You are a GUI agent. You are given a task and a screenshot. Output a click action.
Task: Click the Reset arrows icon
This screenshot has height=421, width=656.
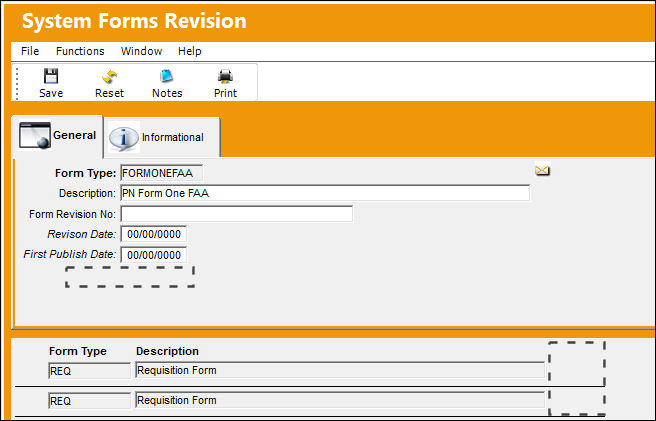click(110, 77)
